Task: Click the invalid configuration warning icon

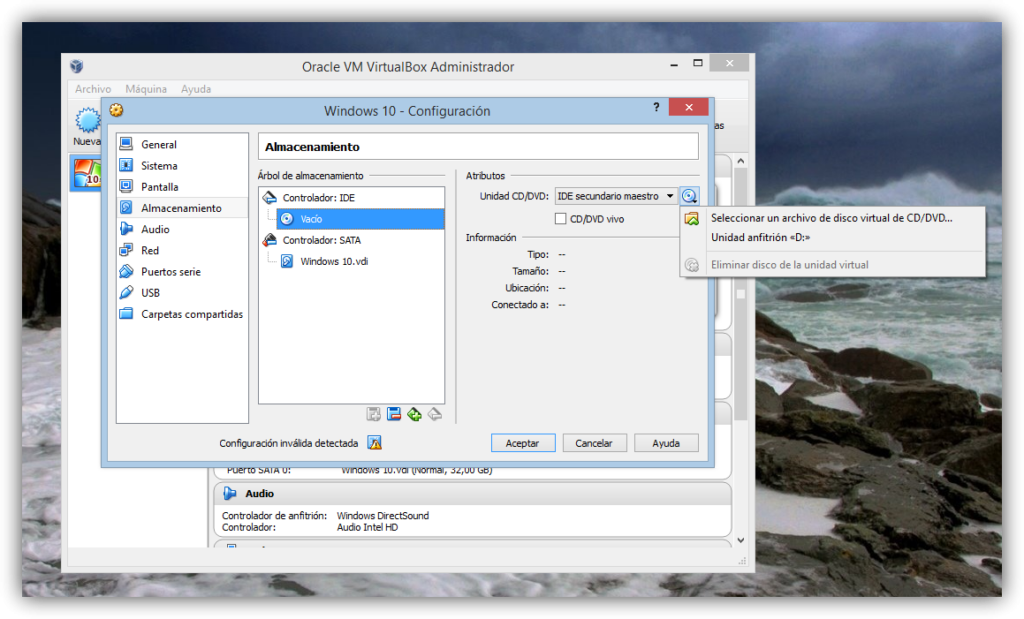Action: (x=375, y=443)
